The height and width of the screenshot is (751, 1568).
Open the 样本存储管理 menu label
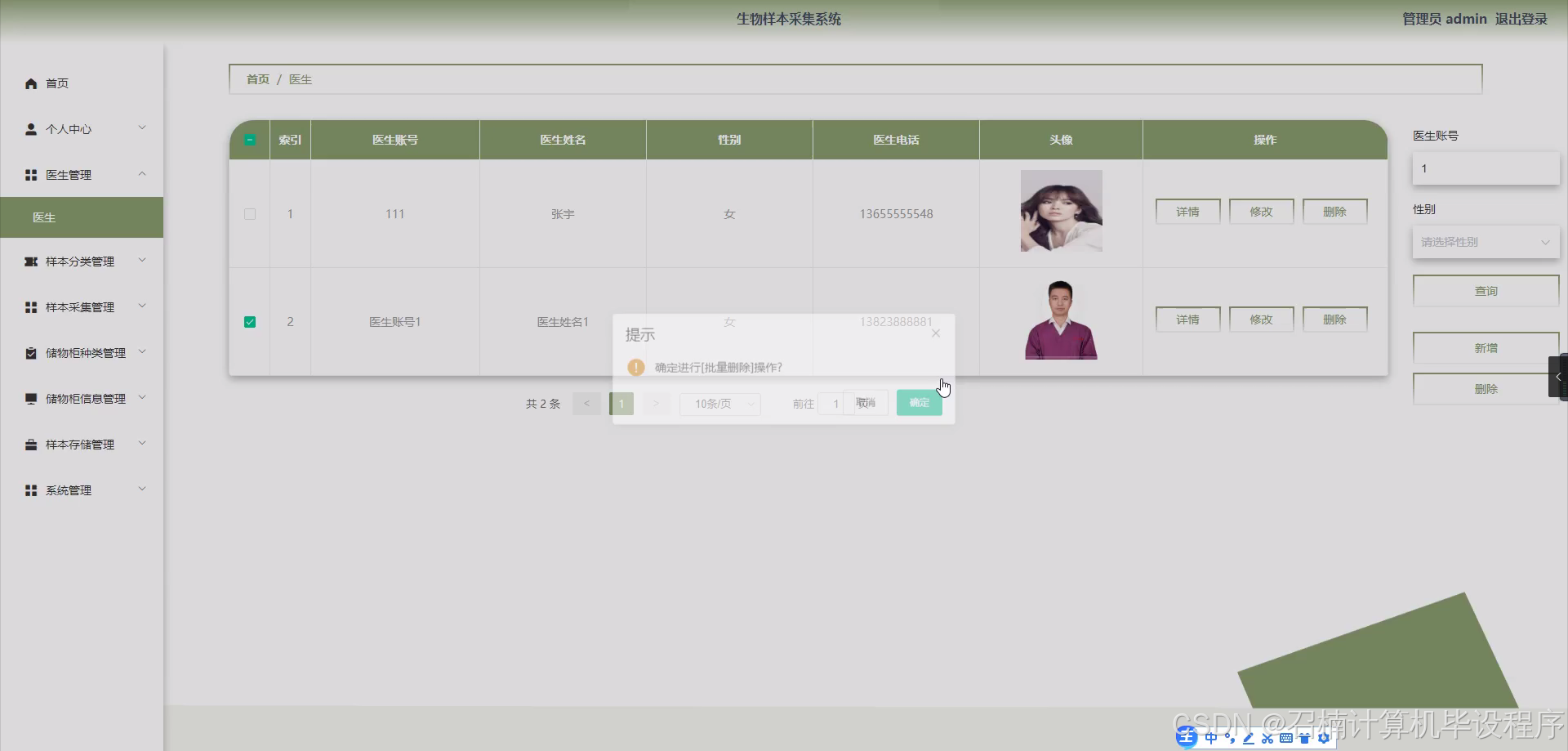point(80,445)
